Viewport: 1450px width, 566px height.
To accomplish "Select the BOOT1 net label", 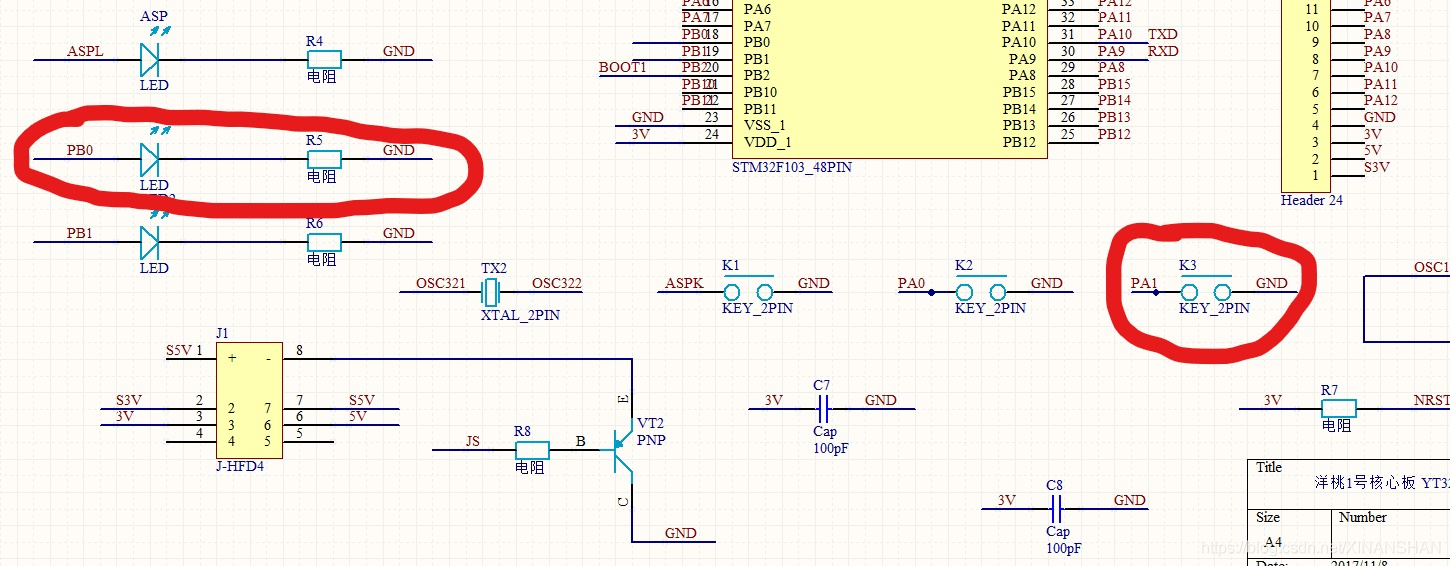I will 623,67.
